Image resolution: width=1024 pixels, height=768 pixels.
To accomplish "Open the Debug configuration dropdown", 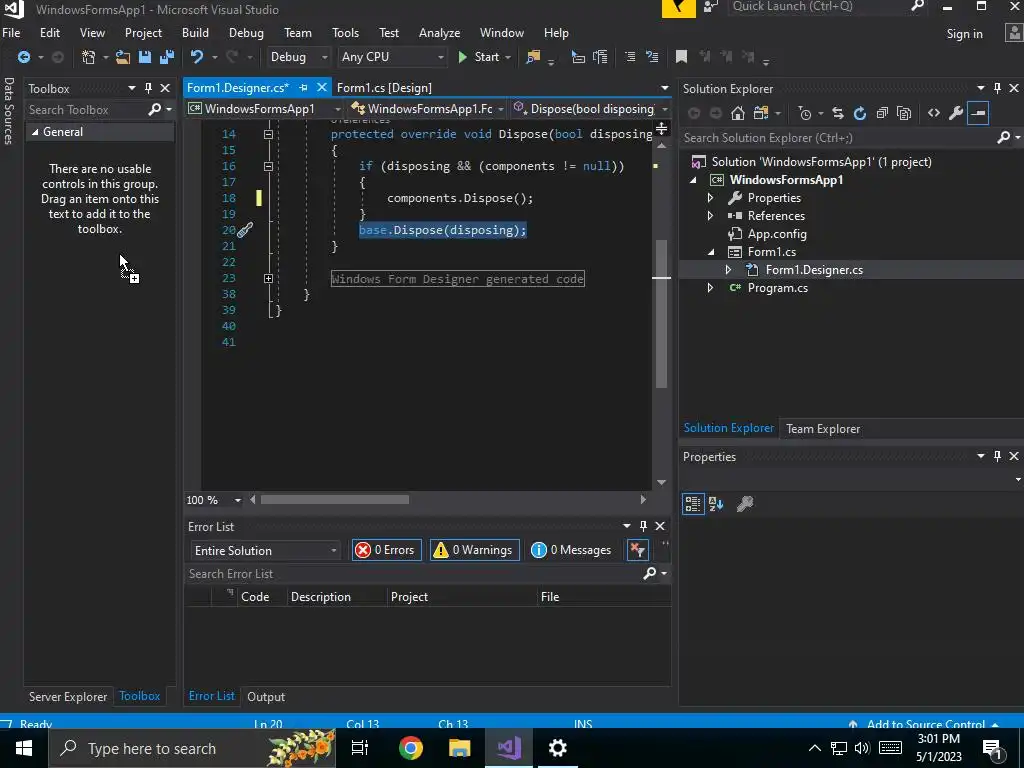I will [298, 57].
